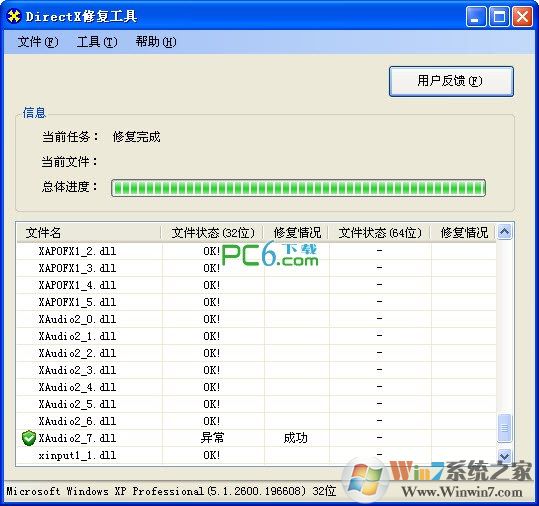539x506 pixels.
Task: Maximize the DirectX repair tool window
Action: pyautogui.click(x=499, y=16)
